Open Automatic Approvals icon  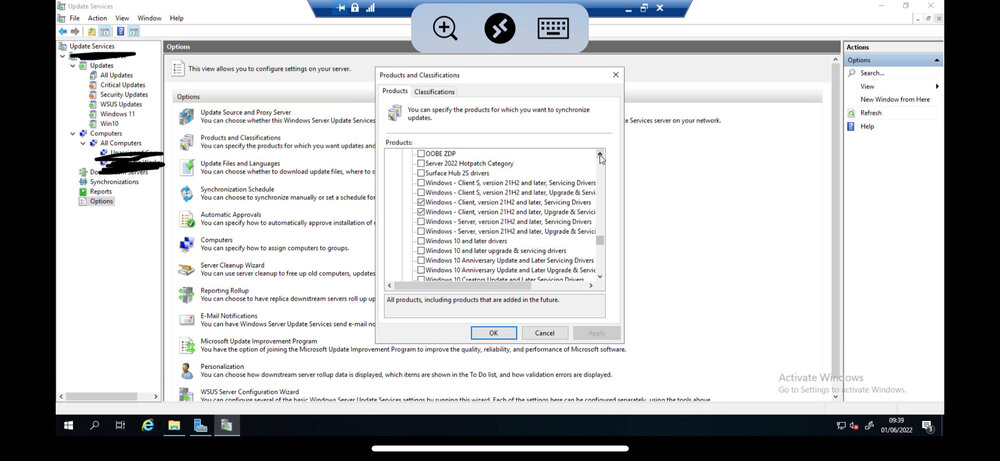(x=186, y=219)
